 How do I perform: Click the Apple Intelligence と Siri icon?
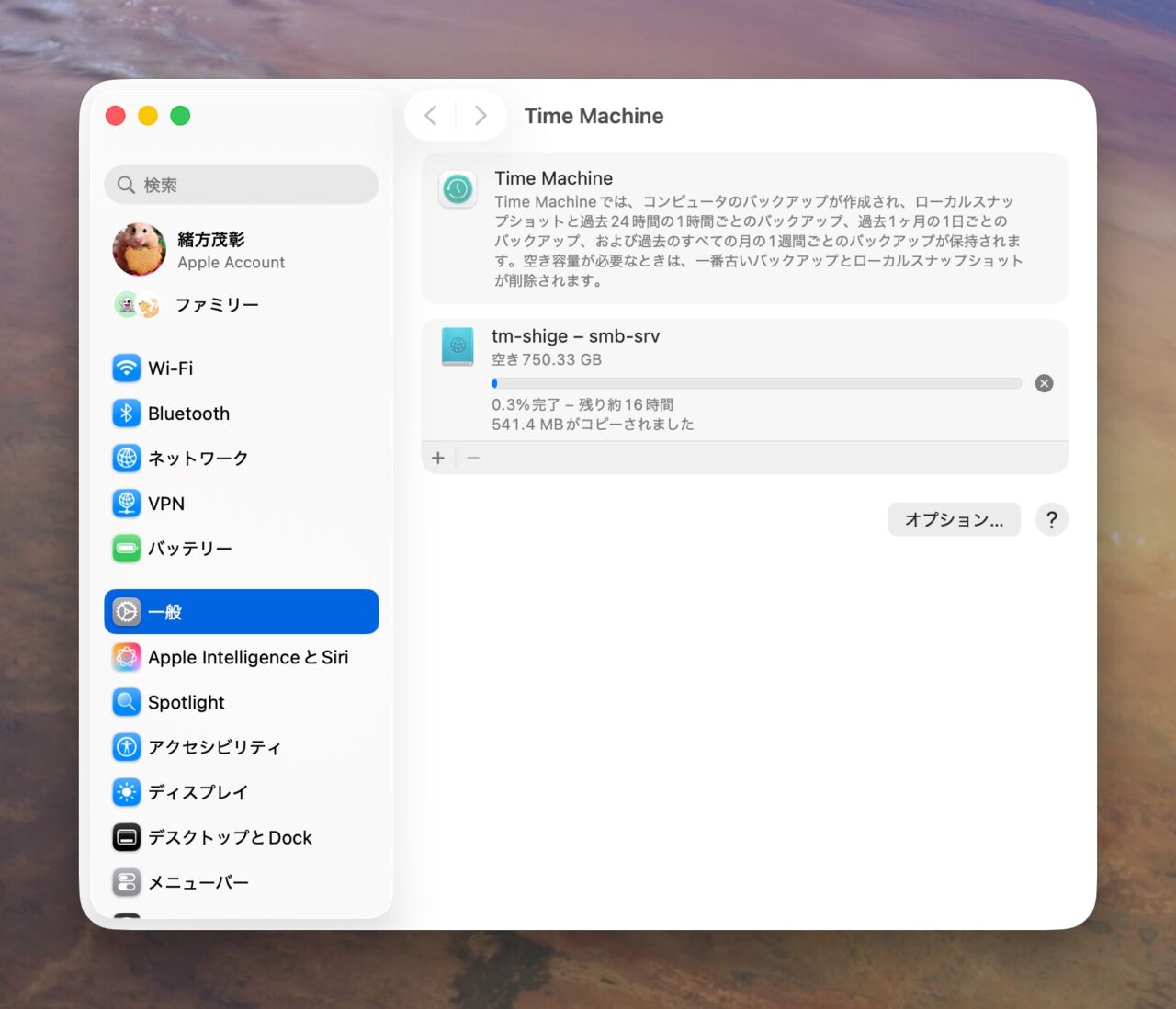click(127, 657)
